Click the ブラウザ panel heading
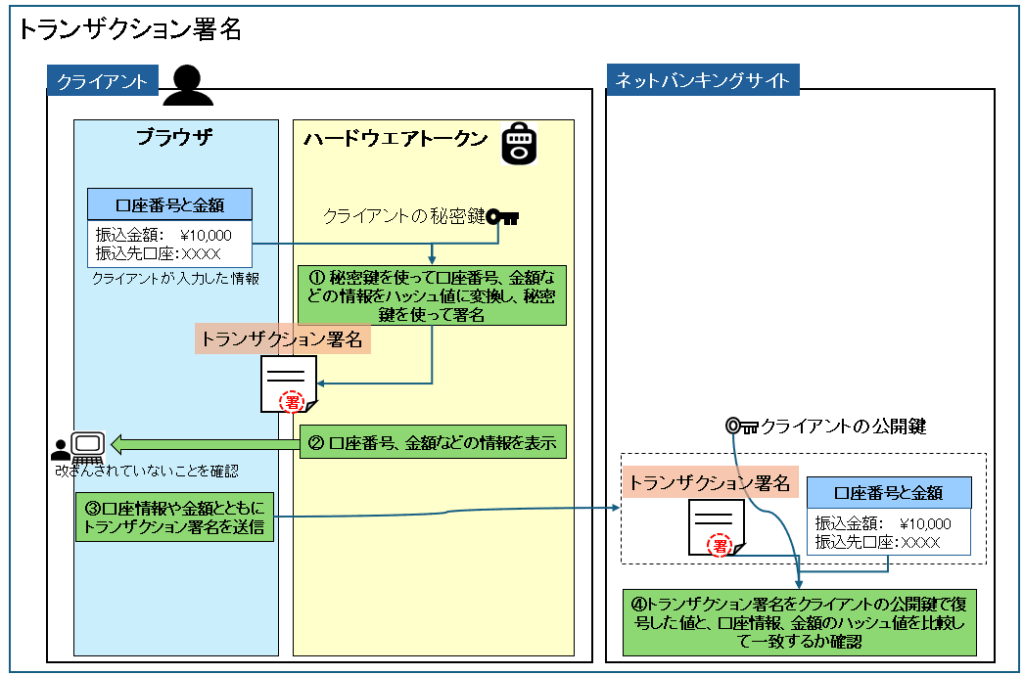Screen dimensions: 1024x675 (x=175, y=138)
